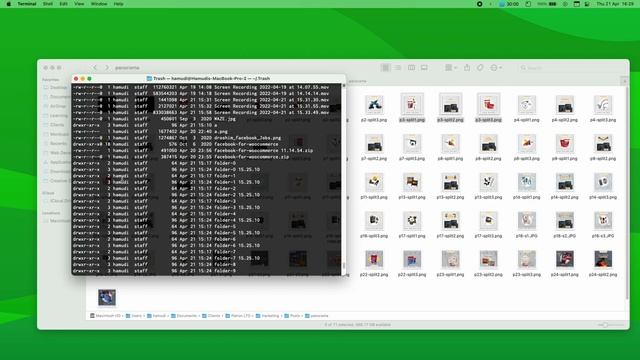Click the Edit Tags icon in Finder toolbar
This screenshot has width=640, height=360.
coord(480,68)
